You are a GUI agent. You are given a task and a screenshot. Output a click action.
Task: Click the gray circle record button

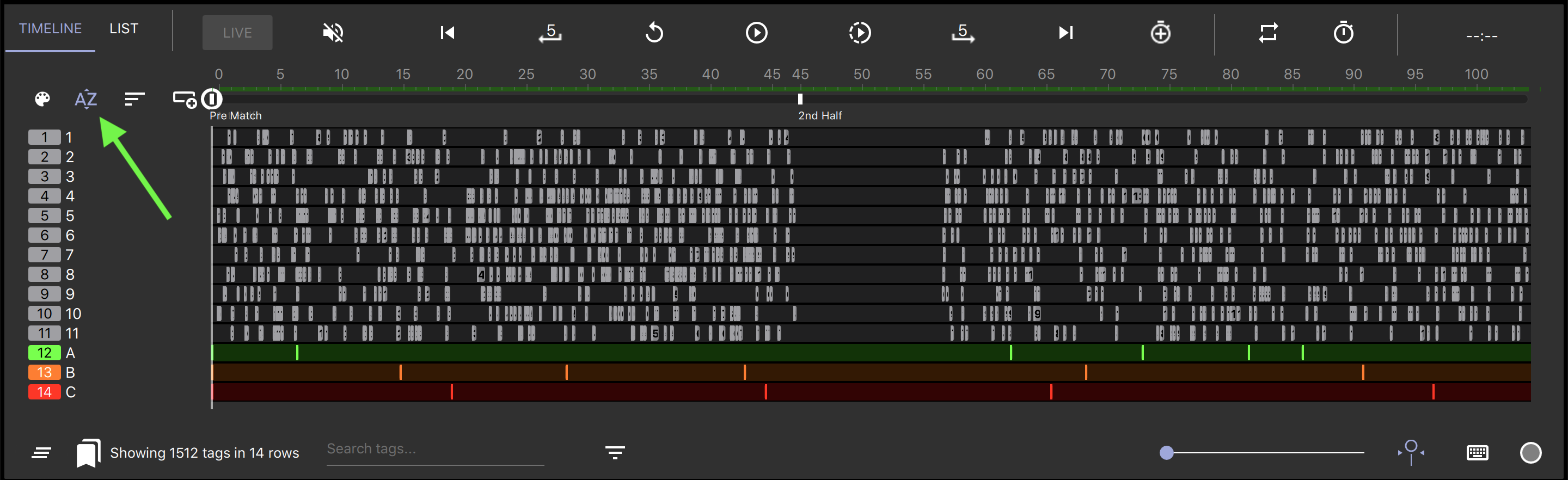point(1530,453)
